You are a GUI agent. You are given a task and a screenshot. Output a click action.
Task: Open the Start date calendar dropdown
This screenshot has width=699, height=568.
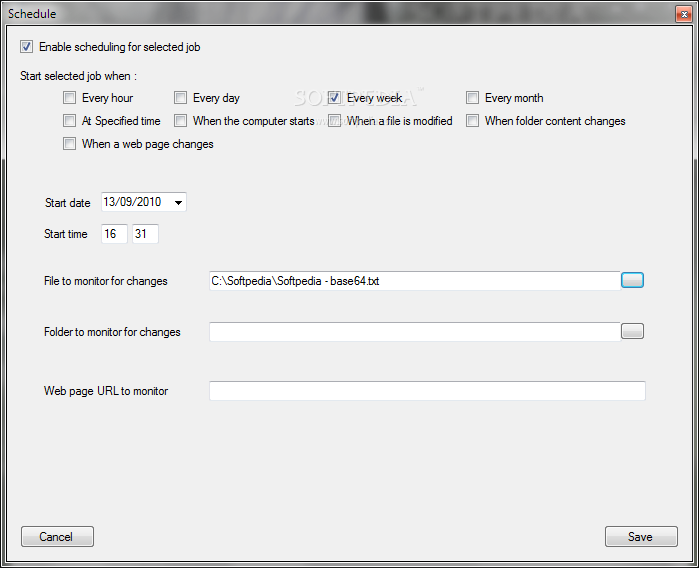178,202
